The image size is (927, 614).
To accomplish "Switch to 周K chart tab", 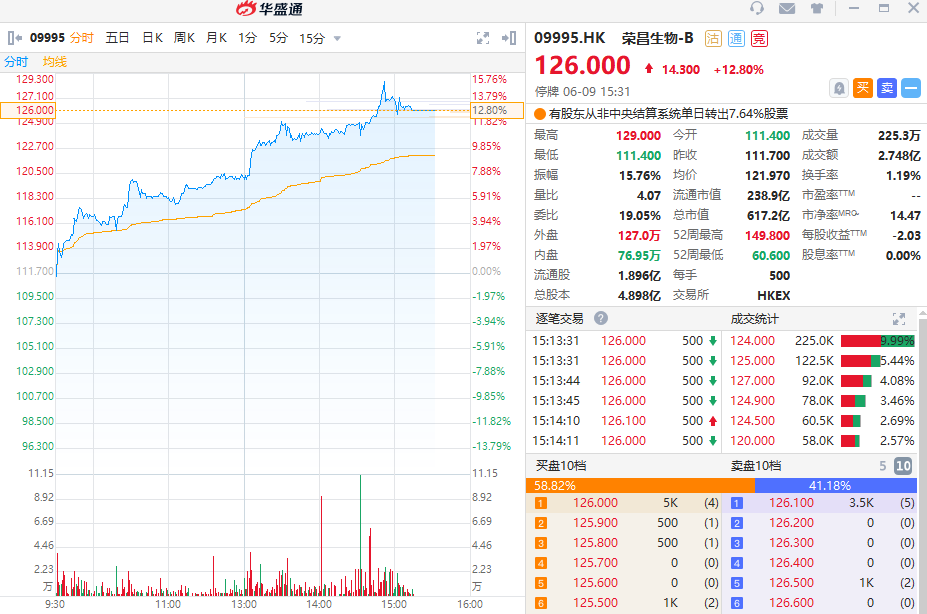I will (x=184, y=38).
